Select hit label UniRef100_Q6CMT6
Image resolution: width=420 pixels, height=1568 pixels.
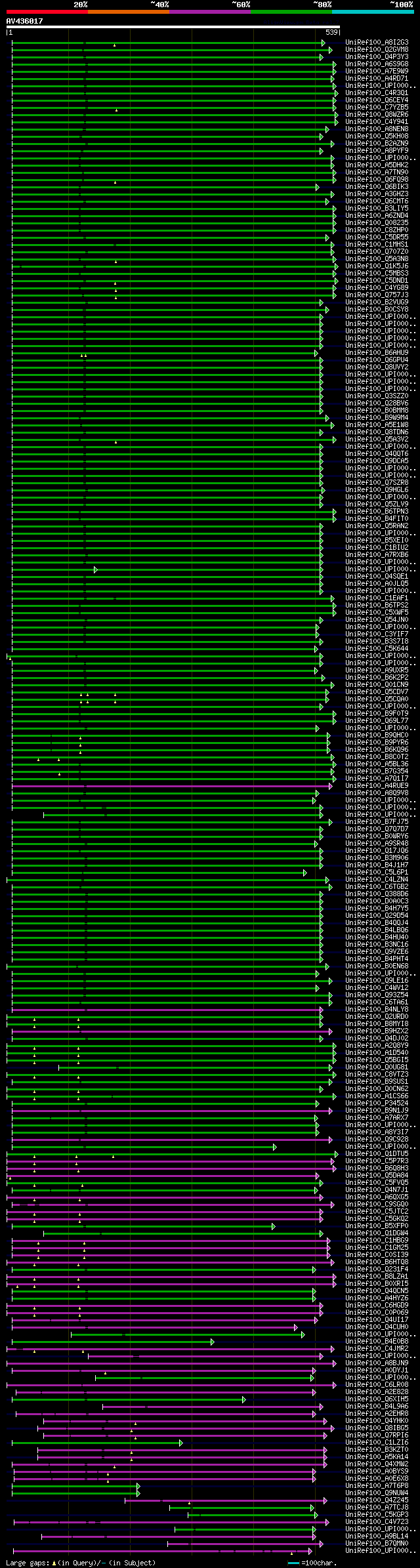(377, 201)
